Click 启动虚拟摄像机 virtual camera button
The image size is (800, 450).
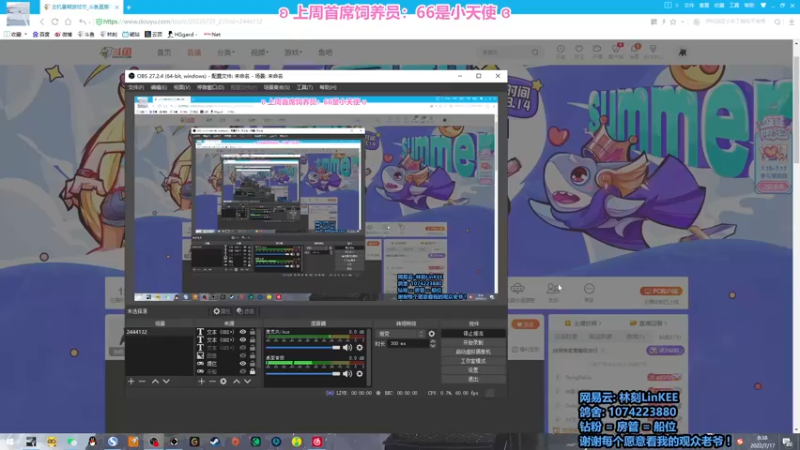coord(473,352)
